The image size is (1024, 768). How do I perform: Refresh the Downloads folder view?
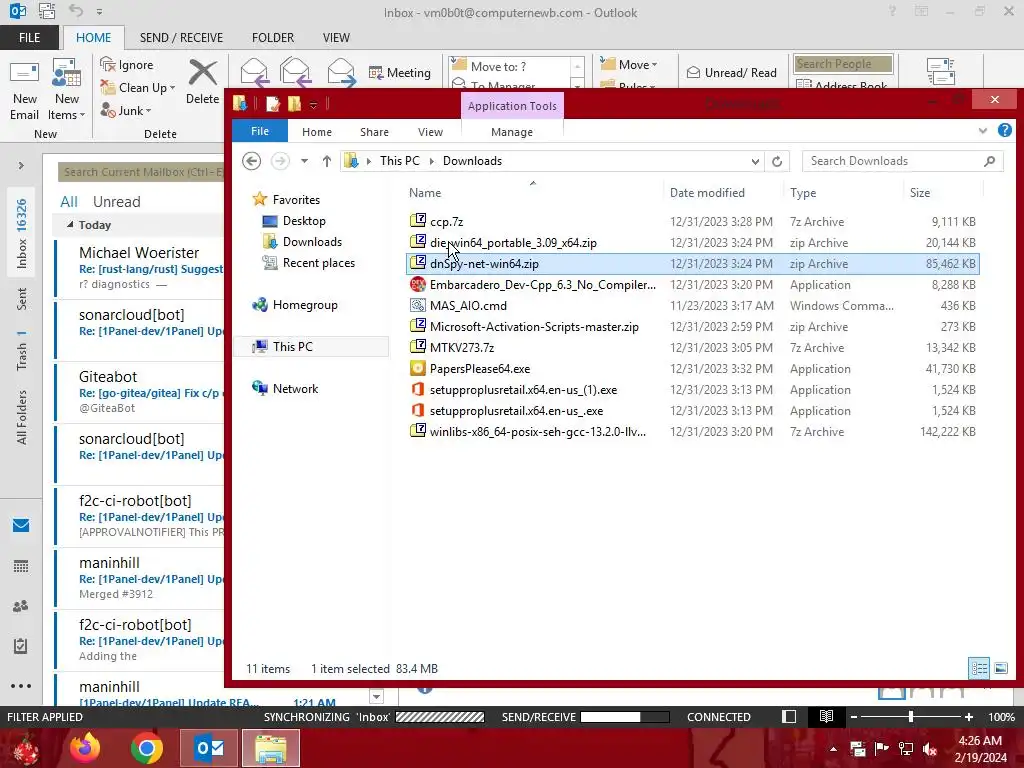pos(776,161)
